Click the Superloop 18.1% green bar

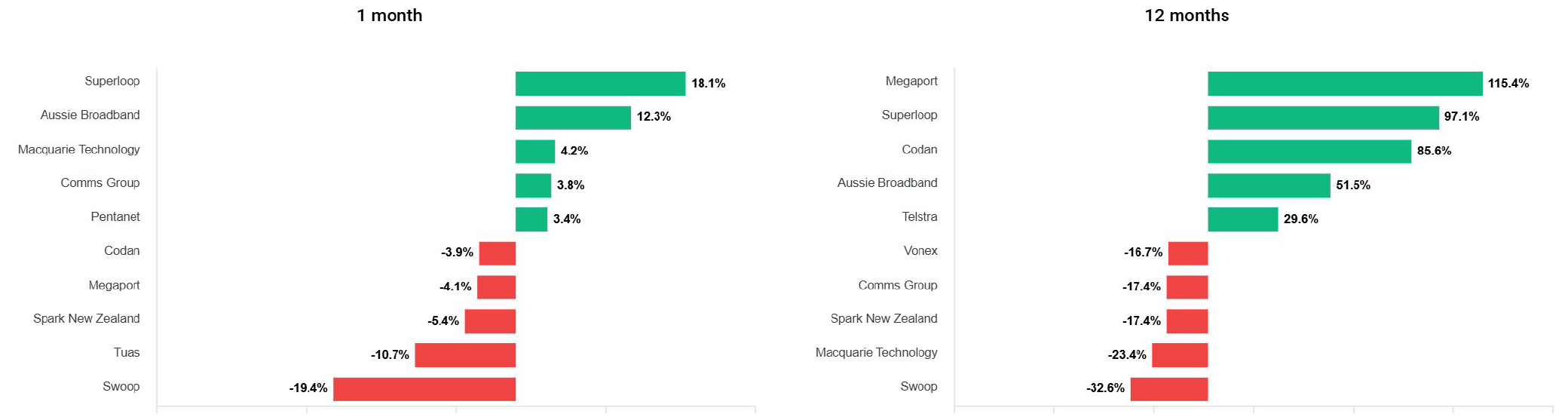(600, 84)
